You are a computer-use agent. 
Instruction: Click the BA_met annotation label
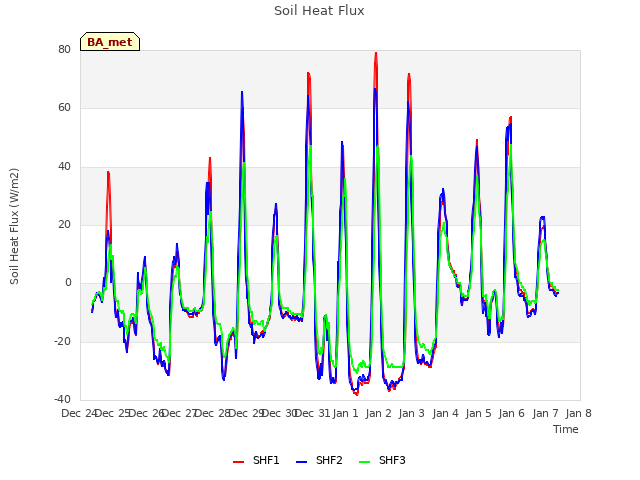click(110, 42)
